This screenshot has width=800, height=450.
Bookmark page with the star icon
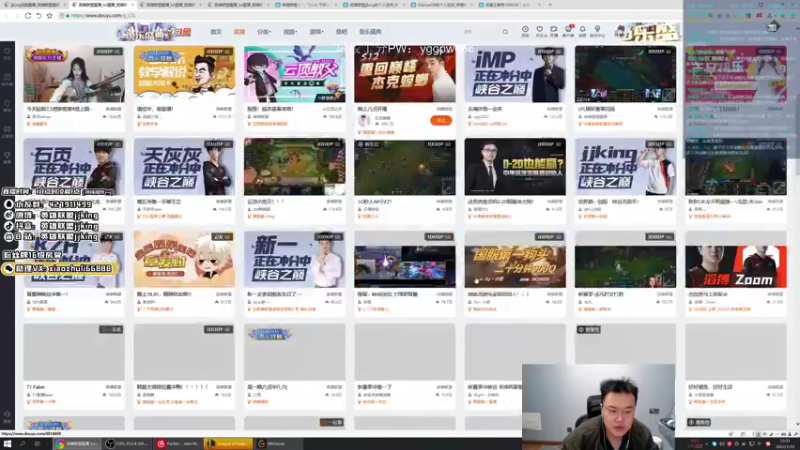49,16
